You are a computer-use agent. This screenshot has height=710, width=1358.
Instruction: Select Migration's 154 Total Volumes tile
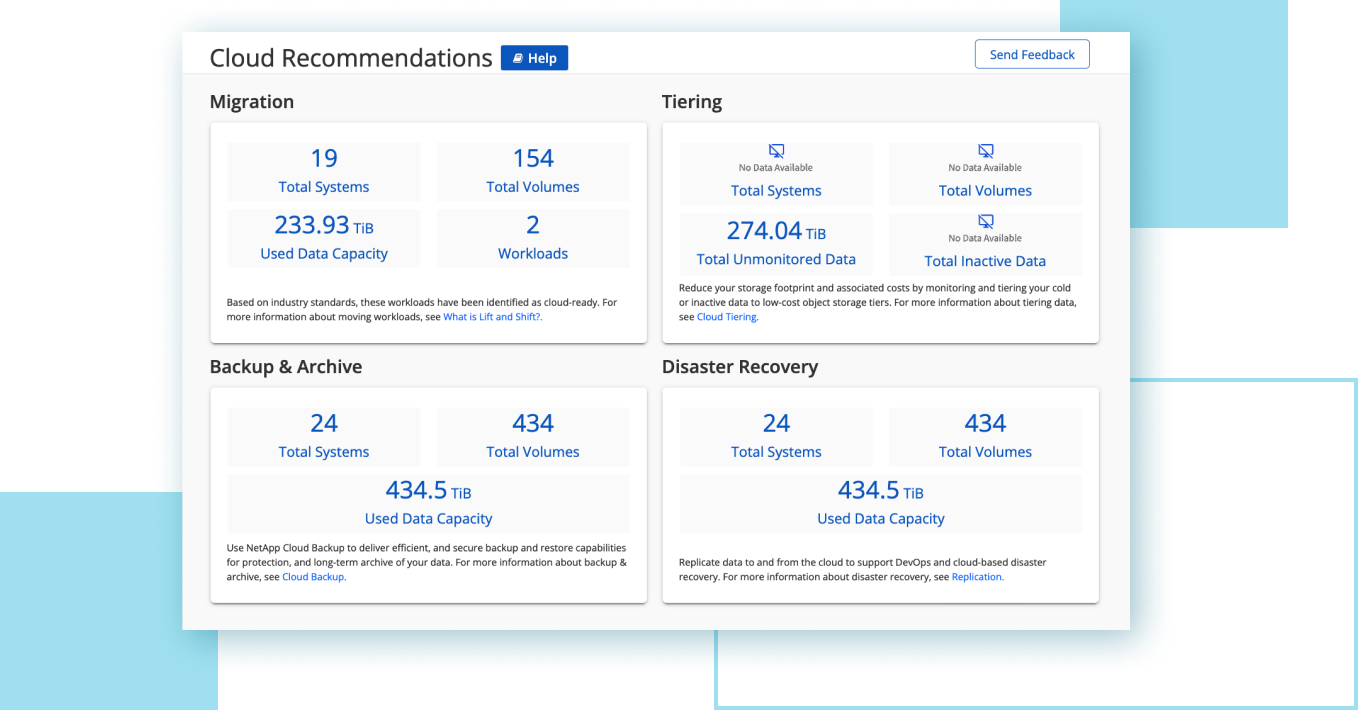click(533, 171)
